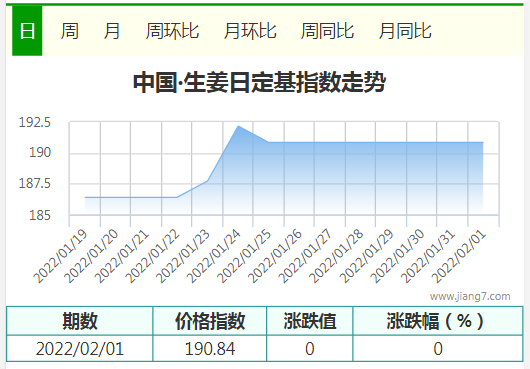Click the 190 y-axis label
This screenshot has height=369, width=530.
[40, 152]
